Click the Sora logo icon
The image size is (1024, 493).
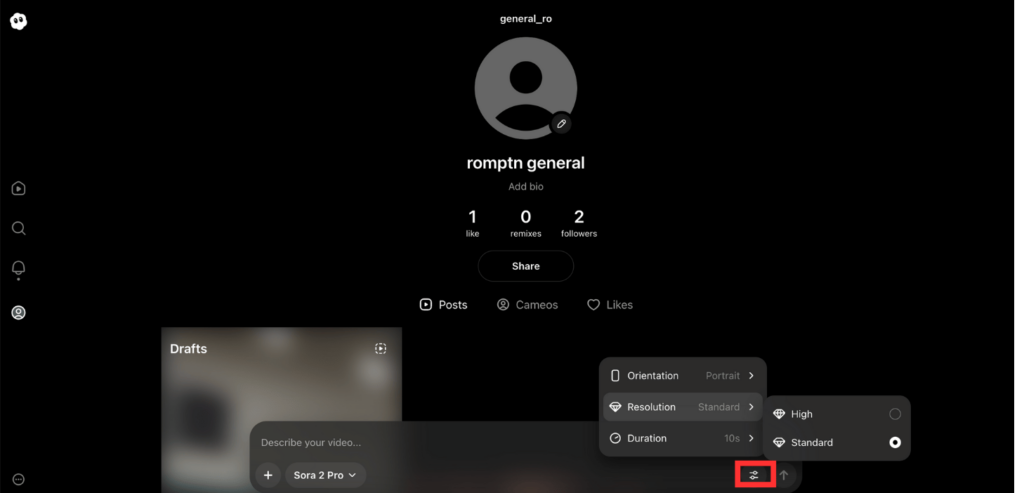click(18, 21)
